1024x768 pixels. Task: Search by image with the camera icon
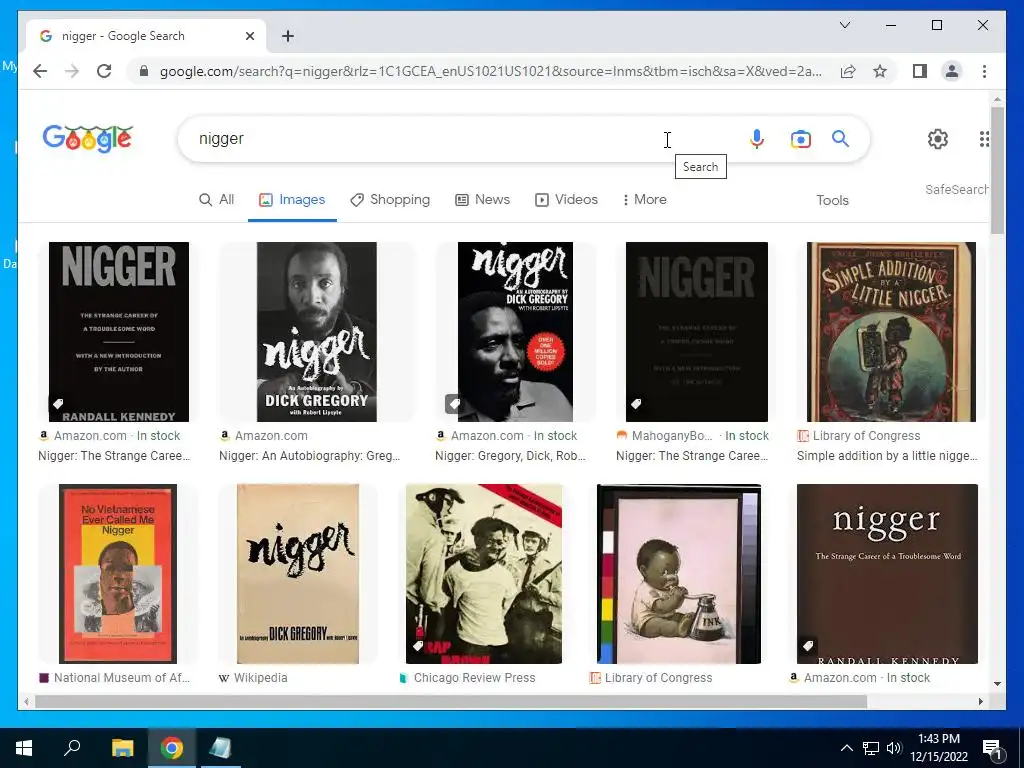801,139
